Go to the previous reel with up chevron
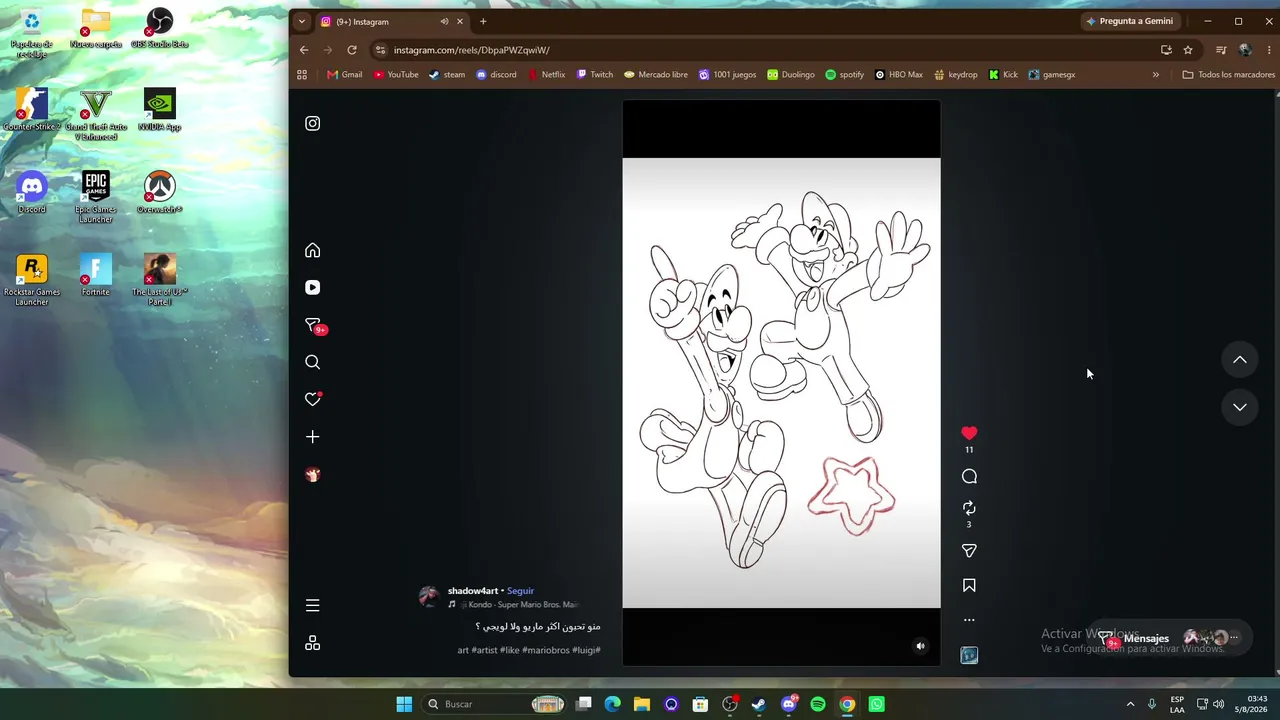This screenshot has width=1280, height=720. tap(1240, 360)
